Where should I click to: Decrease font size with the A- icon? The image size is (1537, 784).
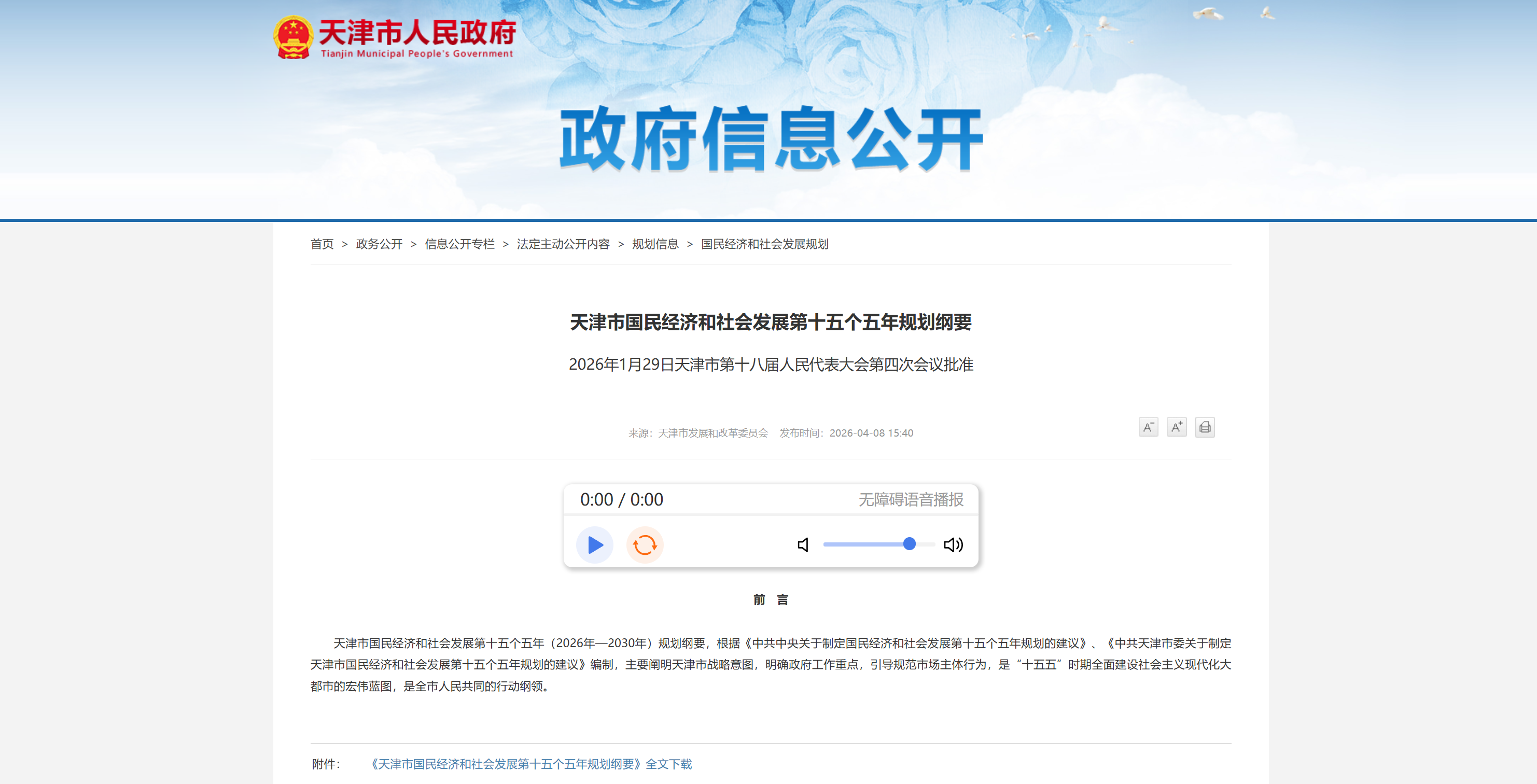(x=1148, y=427)
